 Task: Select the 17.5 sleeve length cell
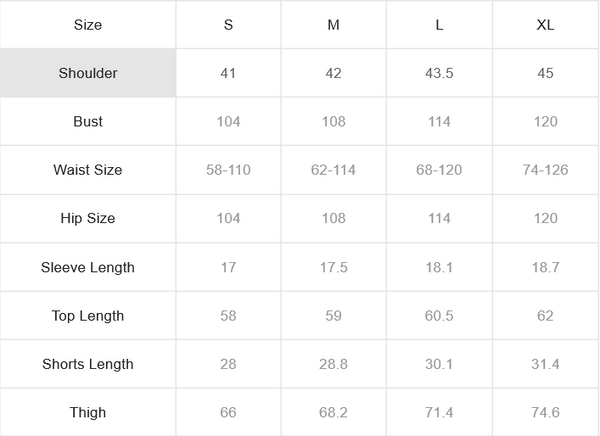[x=333, y=267]
